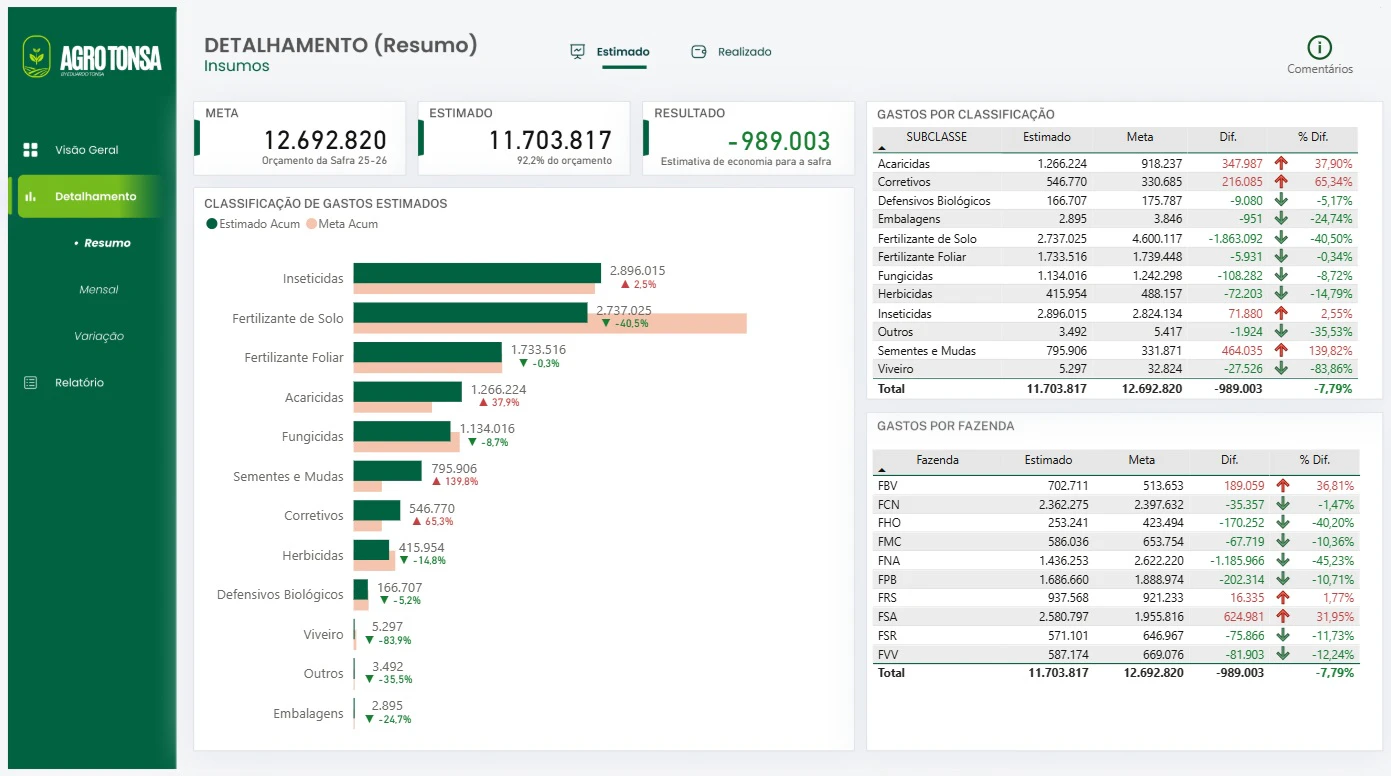Switch to the Estimado view
This screenshot has height=776, width=1391.
[623, 52]
